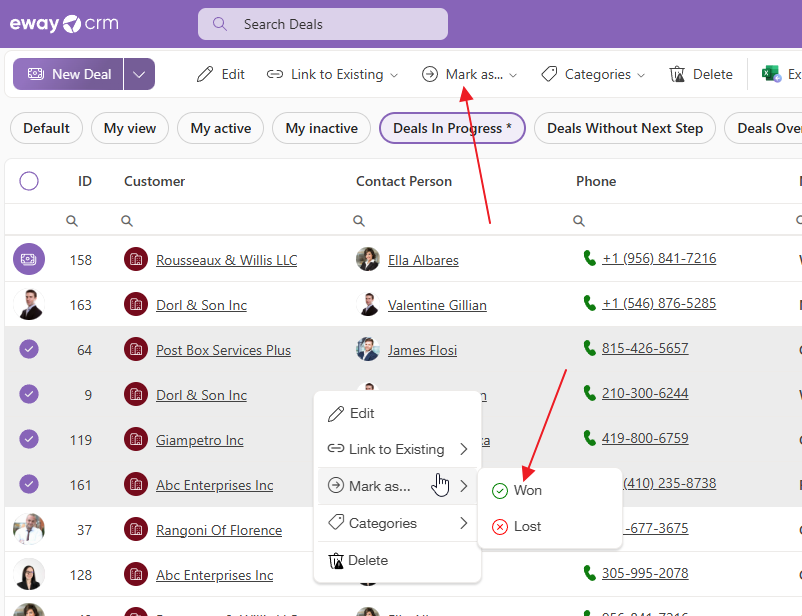Choose Delete in the context menu
802x616 pixels.
pos(397,560)
